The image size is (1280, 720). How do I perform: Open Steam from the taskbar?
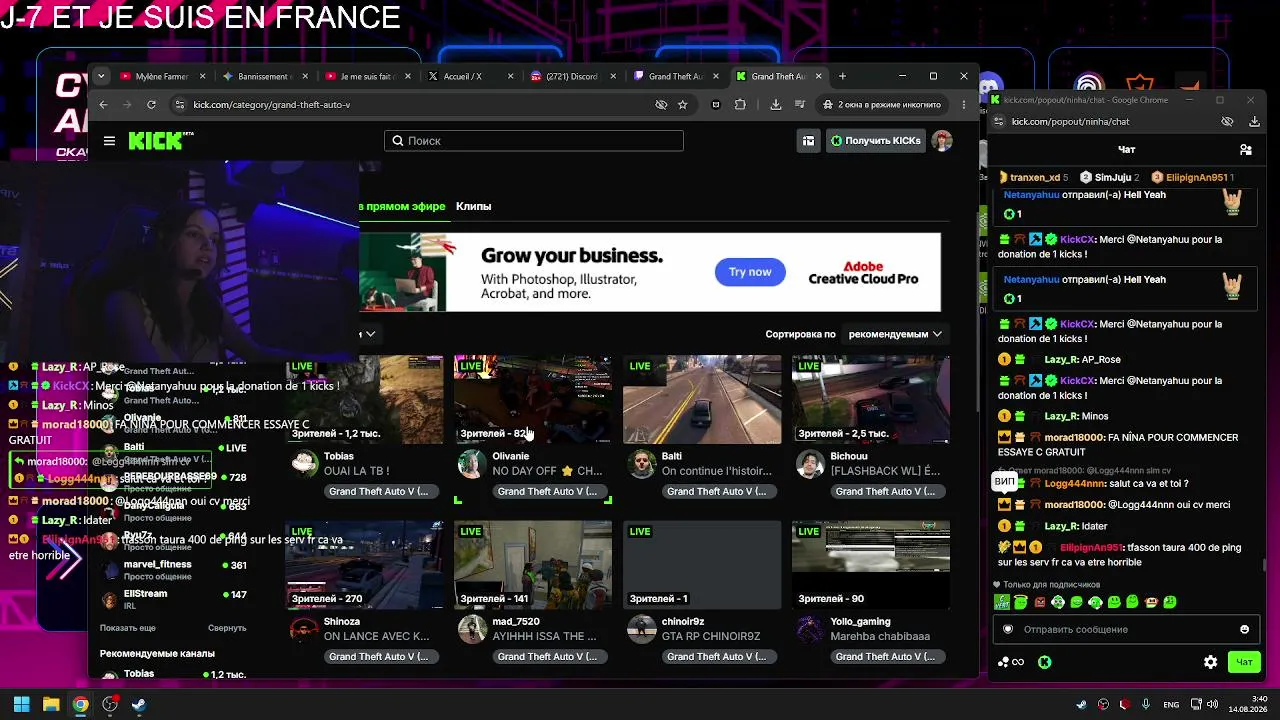click(139, 704)
